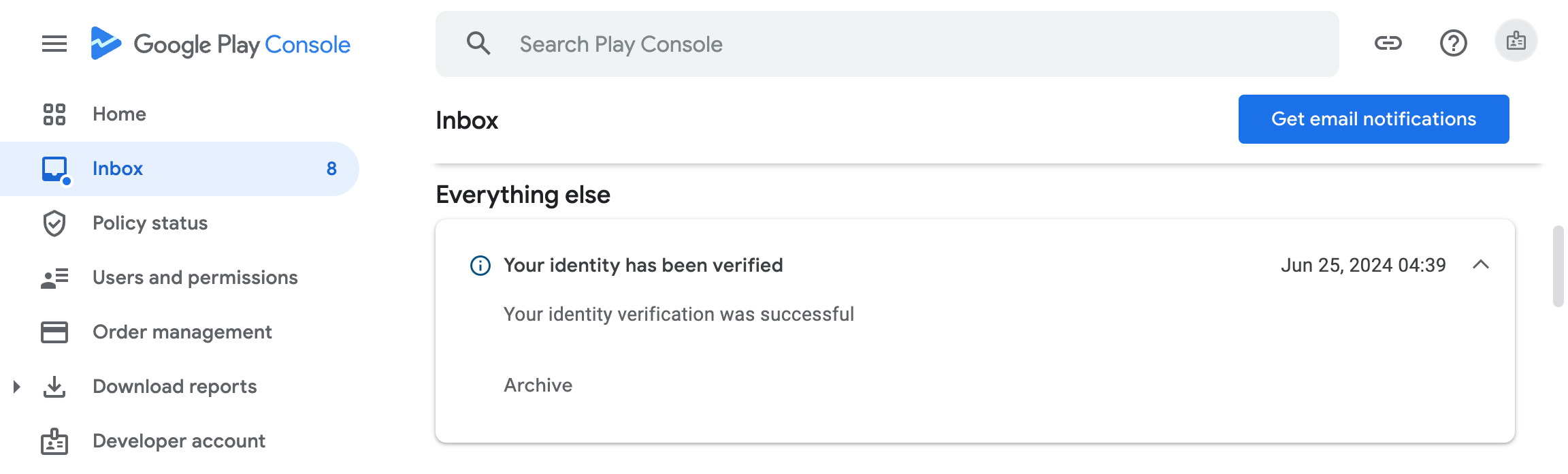Archive the identity verification message
The width and height of the screenshot is (1568, 474).
click(x=537, y=385)
